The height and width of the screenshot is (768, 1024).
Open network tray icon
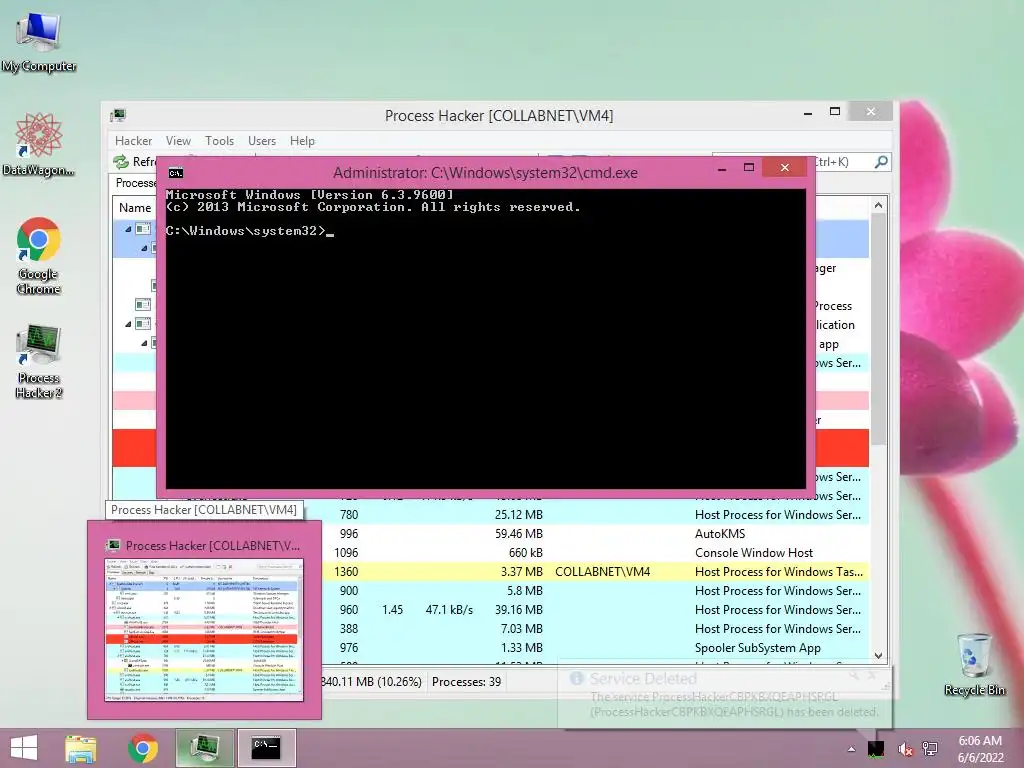coord(930,749)
